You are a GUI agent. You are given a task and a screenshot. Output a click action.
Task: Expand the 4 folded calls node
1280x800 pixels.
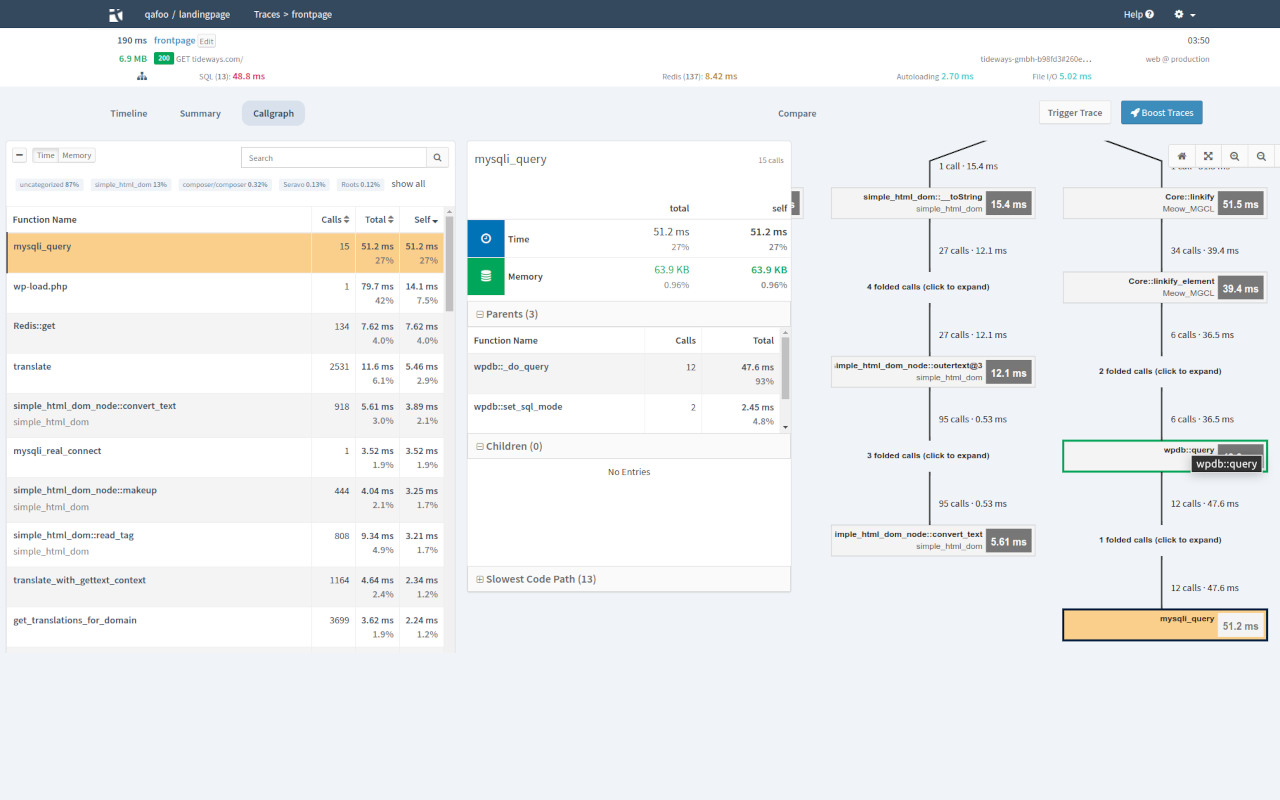pyautogui.click(x=928, y=287)
